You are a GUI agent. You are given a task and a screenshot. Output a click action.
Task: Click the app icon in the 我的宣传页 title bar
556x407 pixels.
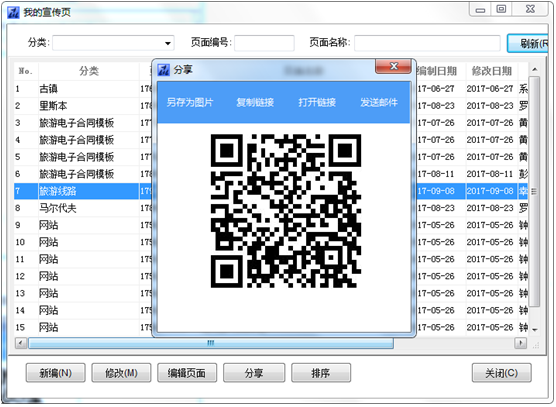pos(13,12)
